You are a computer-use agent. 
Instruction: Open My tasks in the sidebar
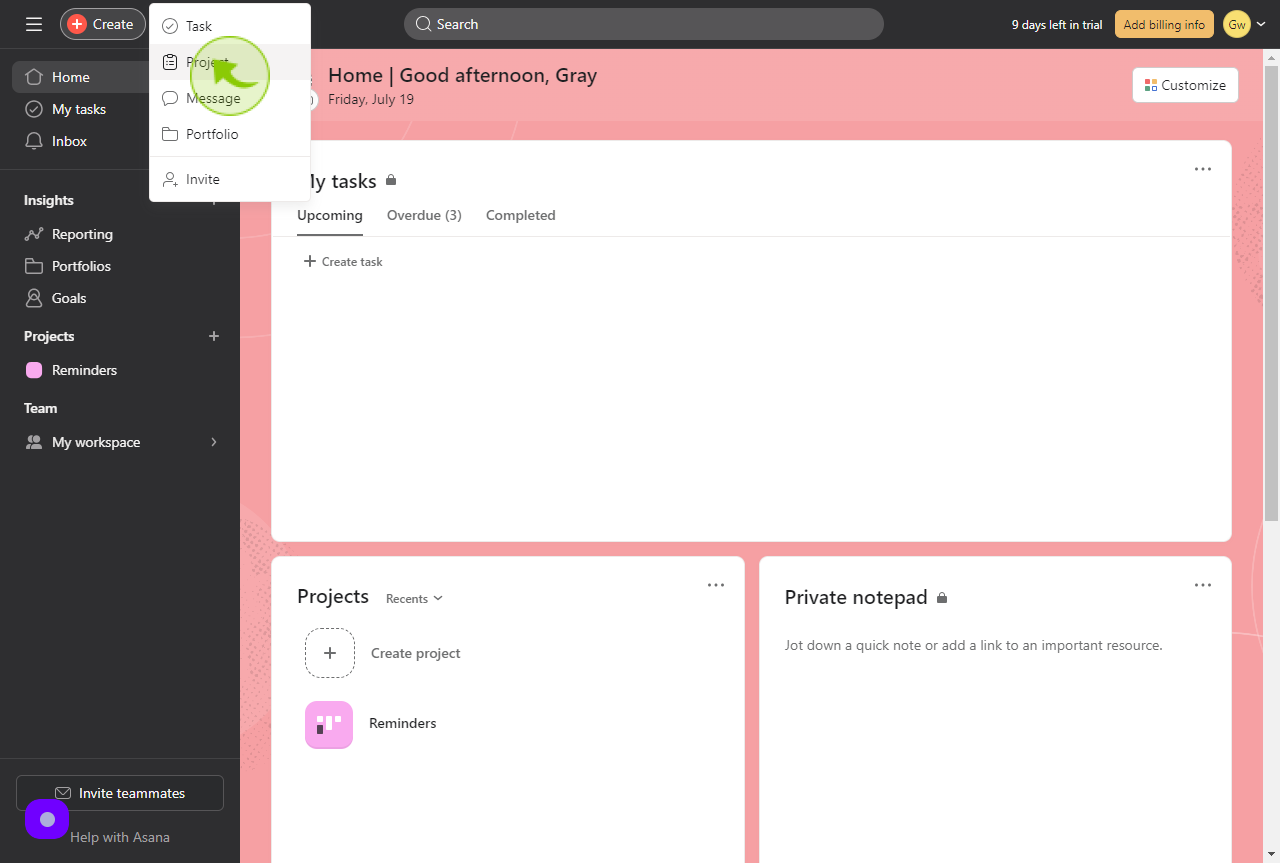pyautogui.click(x=120, y=109)
